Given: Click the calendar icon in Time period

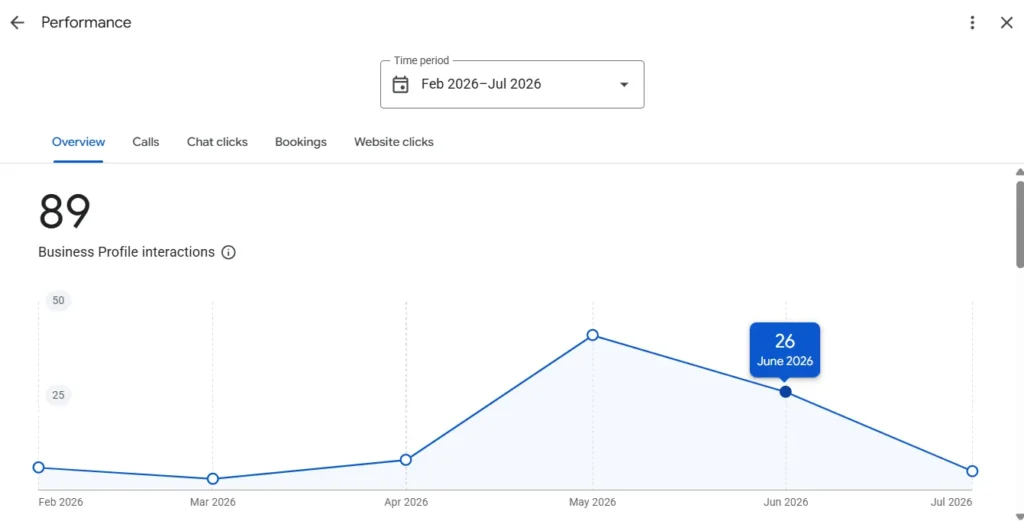Looking at the screenshot, I should 400,84.
